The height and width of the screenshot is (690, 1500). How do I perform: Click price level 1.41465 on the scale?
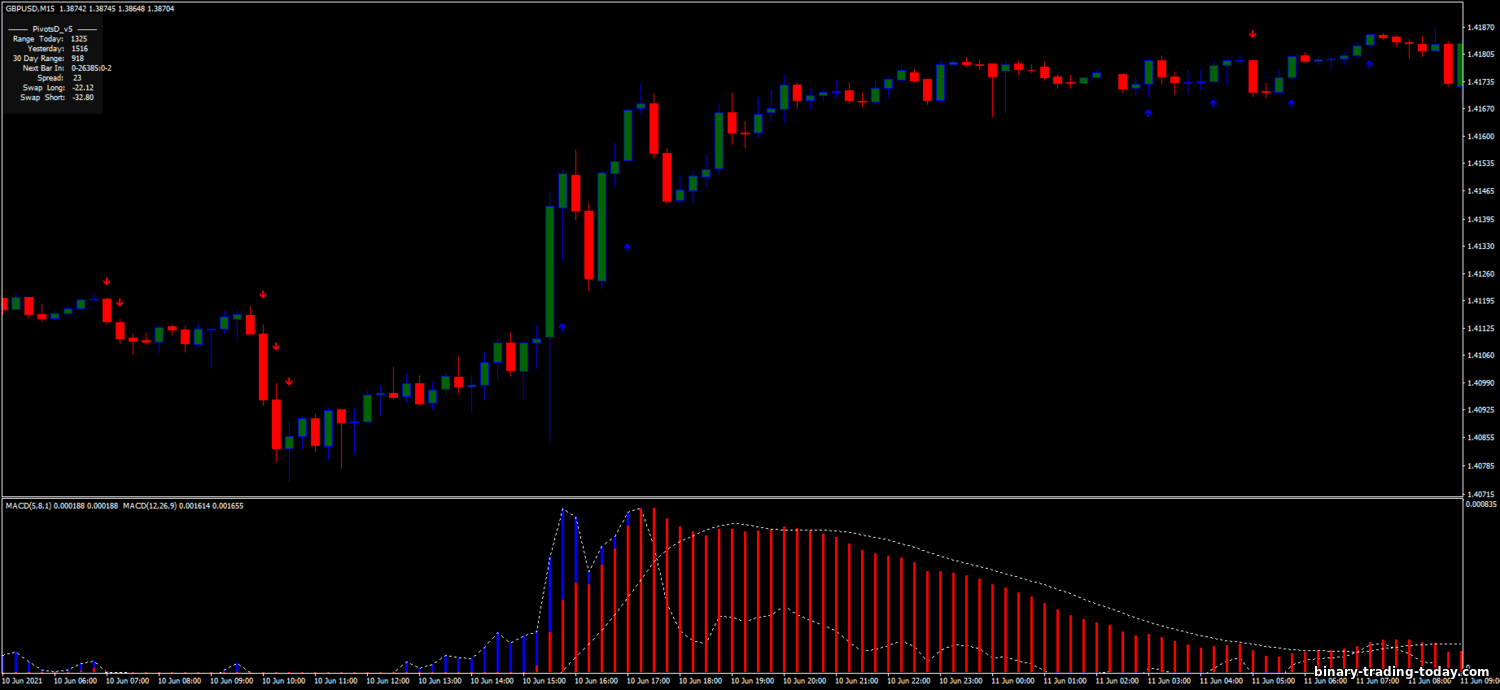coord(1479,191)
